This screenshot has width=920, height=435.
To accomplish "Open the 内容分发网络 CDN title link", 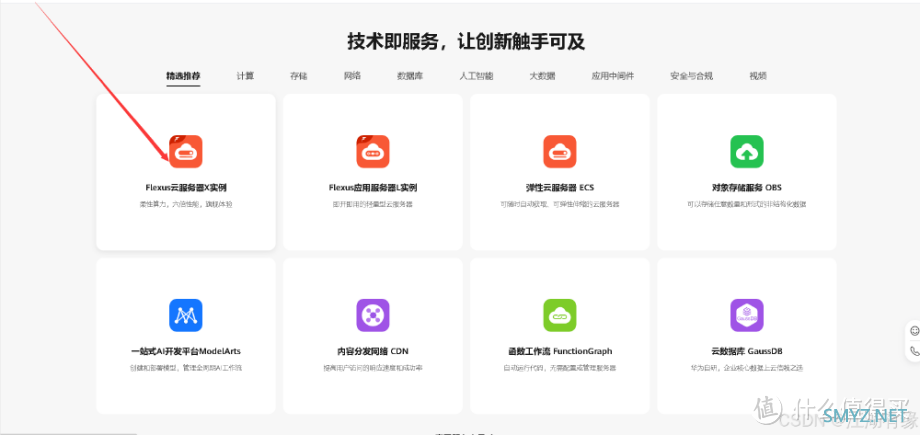I will coord(373,352).
